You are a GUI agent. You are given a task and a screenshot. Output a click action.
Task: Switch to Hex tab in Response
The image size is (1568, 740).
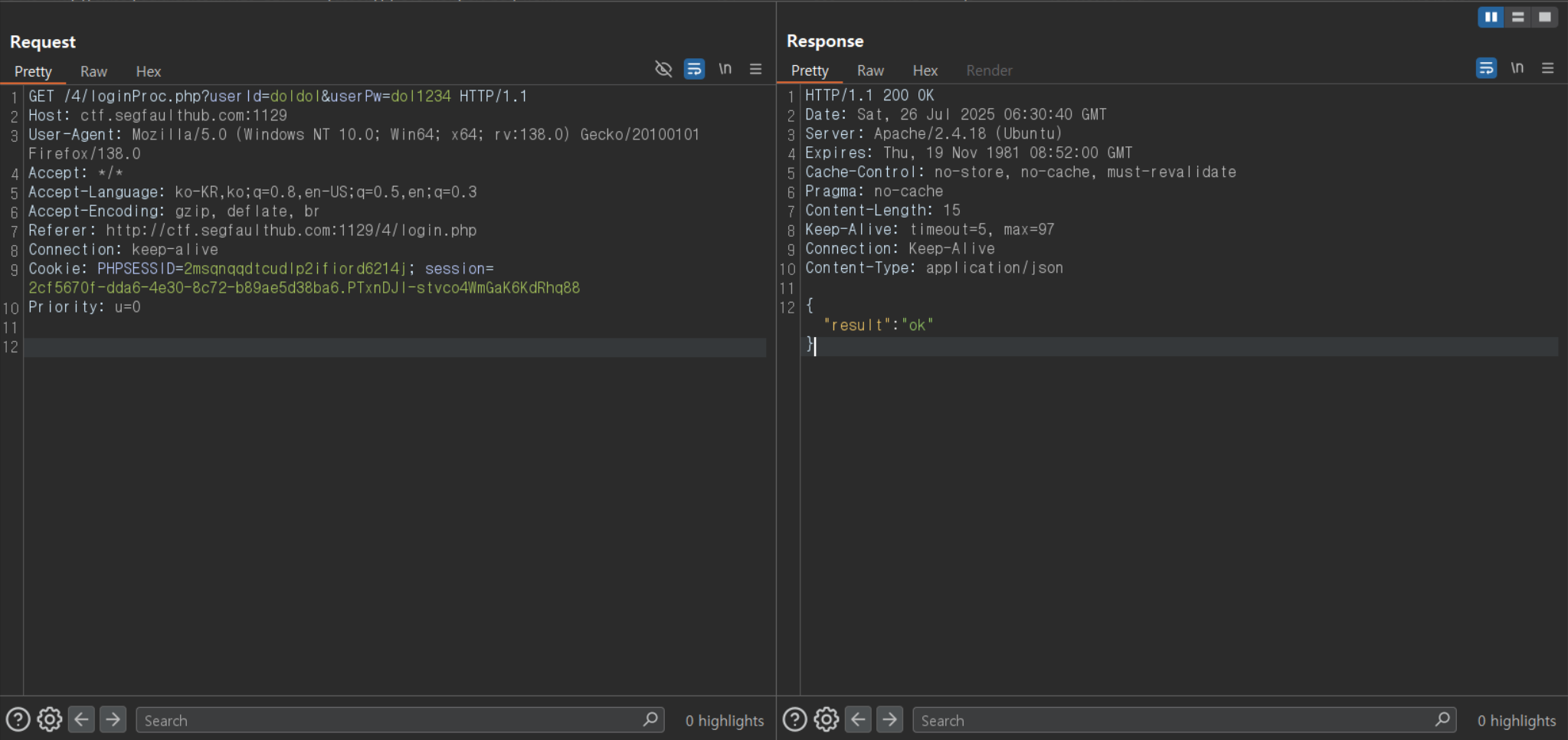pos(925,70)
